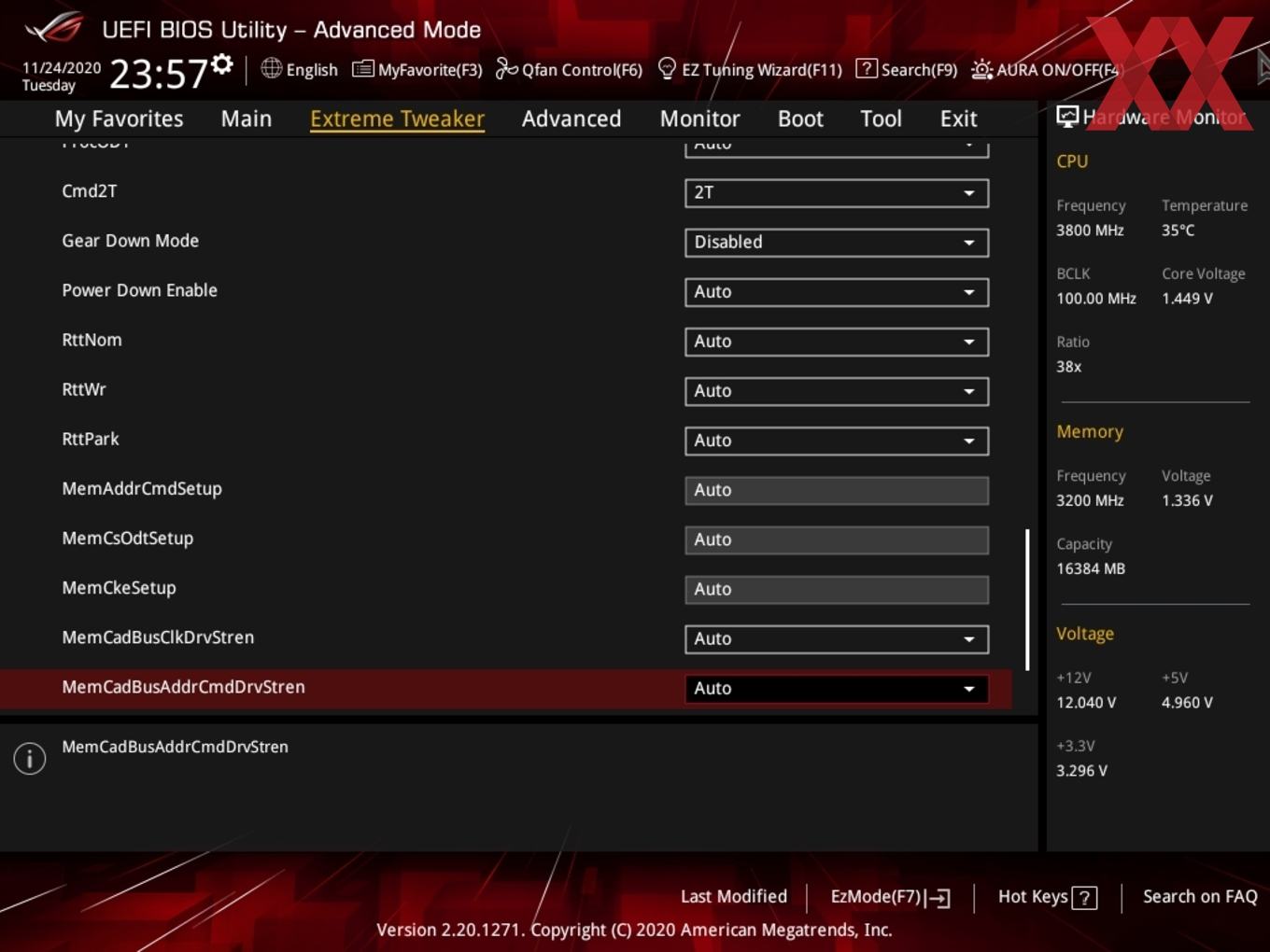Switch to My Favorites tab
Image resolution: width=1270 pixels, height=952 pixels.
pyautogui.click(x=119, y=119)
